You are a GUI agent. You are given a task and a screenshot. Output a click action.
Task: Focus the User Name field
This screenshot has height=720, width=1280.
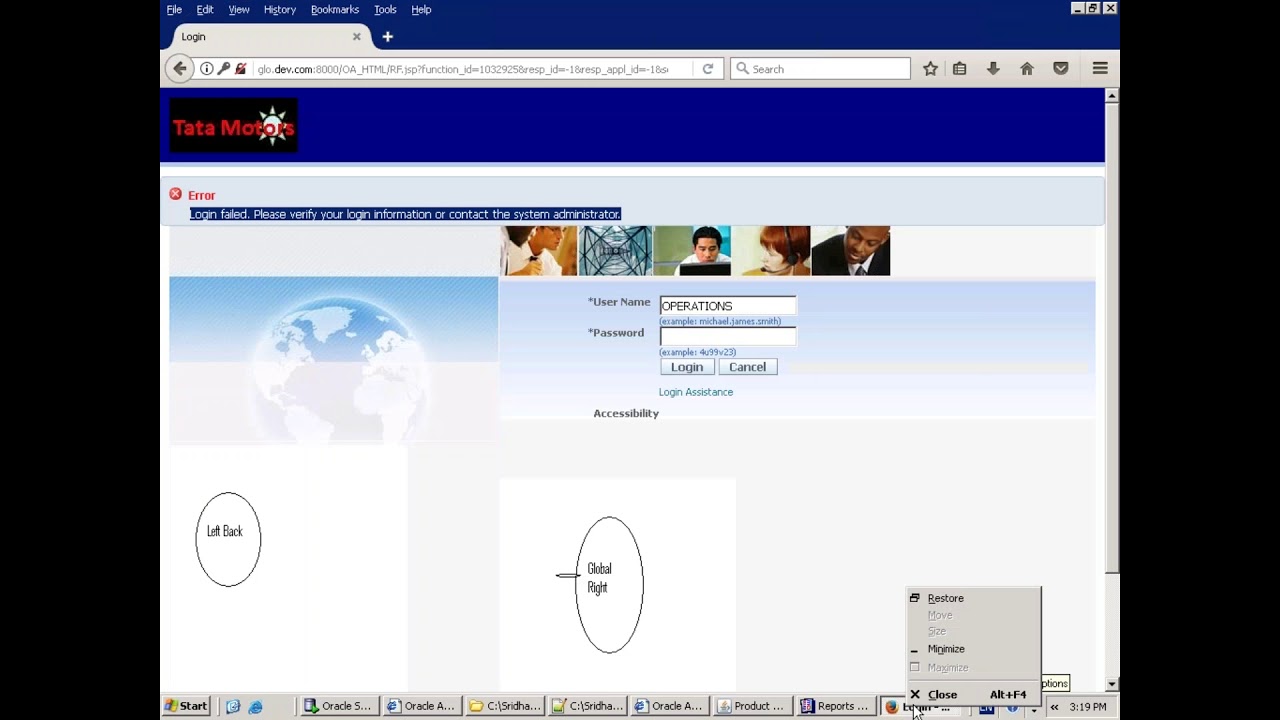(x=728, y=306)
